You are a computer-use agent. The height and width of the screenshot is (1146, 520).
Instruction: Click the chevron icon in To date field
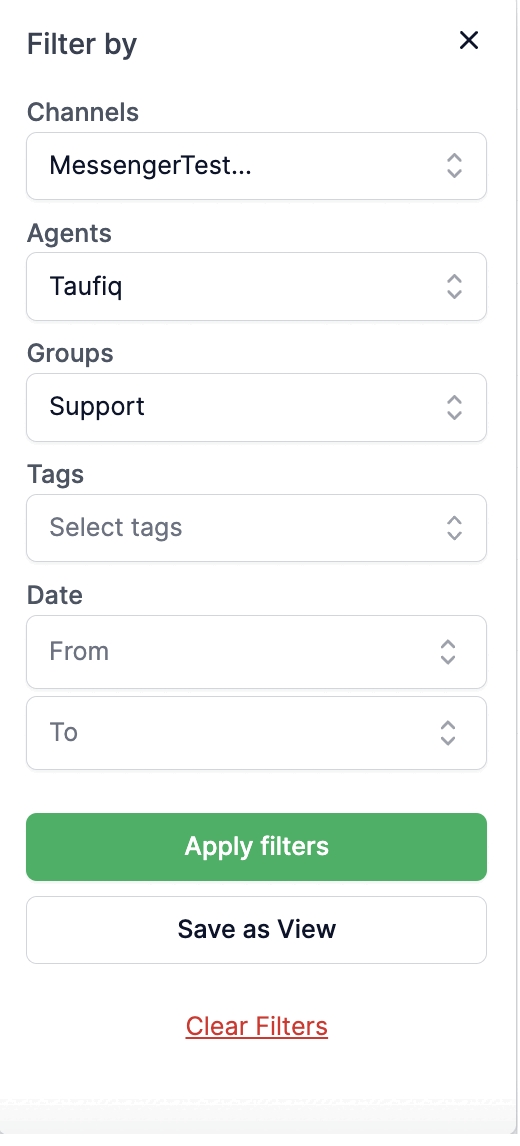(448, 733)
